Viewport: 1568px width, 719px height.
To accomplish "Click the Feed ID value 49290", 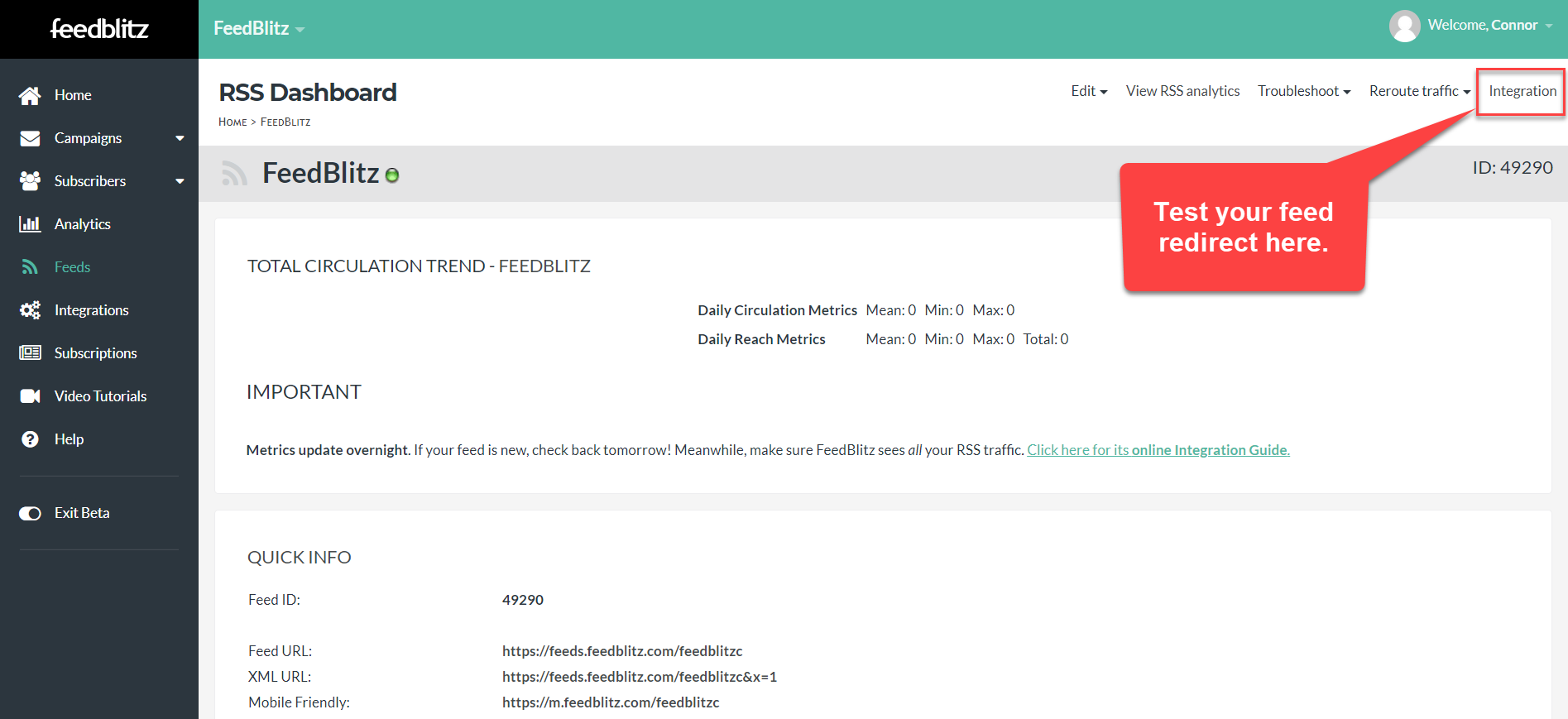I will point(523,600).
